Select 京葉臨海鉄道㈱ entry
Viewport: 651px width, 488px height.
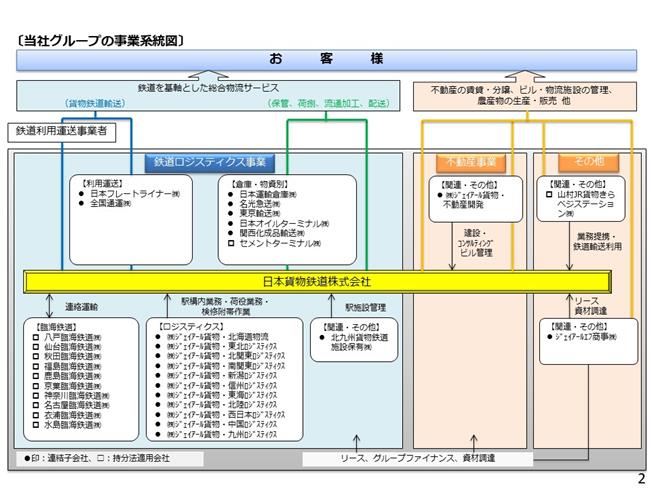tap(67, 386)
